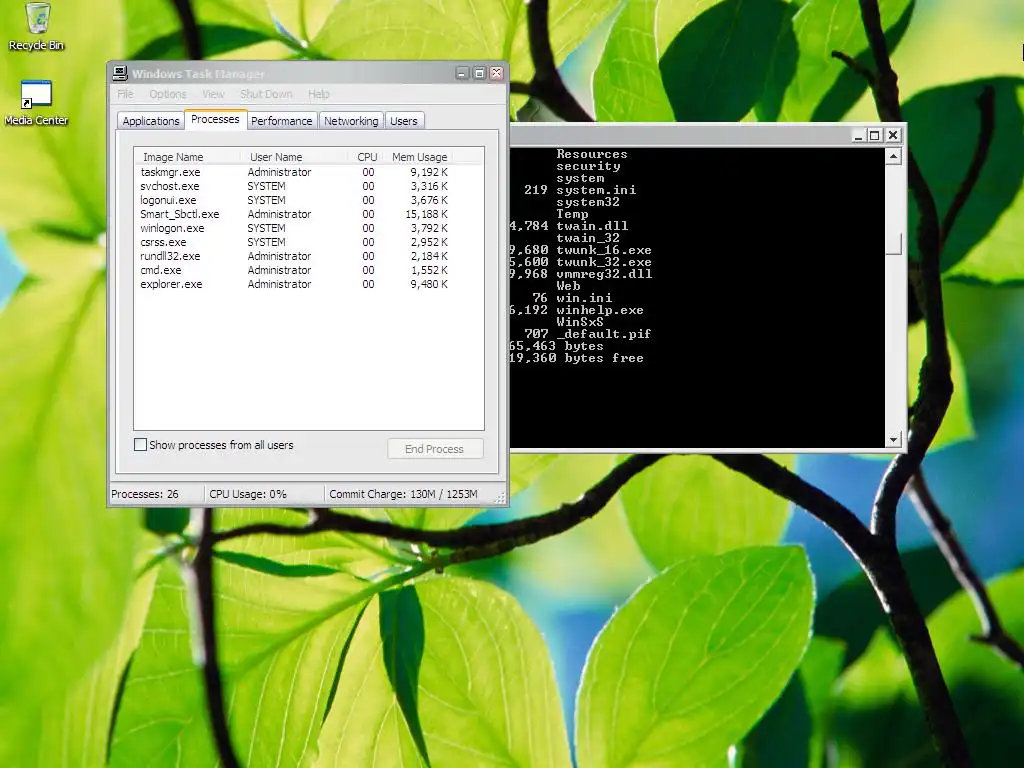Click the 9,480 K memory value
This screenshot has width=1024, height=768.
tap(429, 285)
